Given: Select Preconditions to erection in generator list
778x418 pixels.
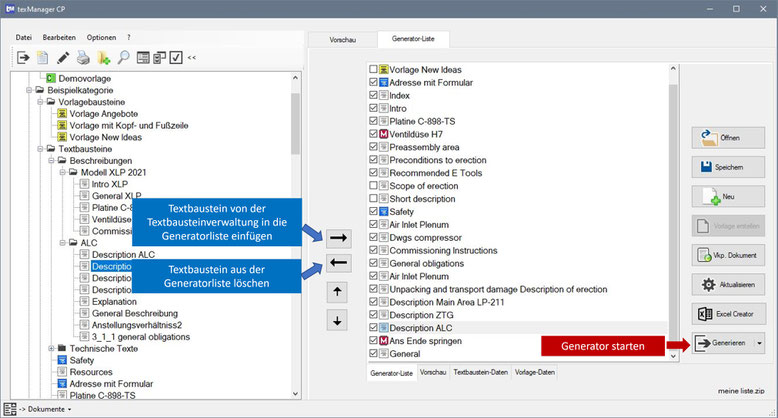Looking at the screenshot, I should [x=438, y=160].
